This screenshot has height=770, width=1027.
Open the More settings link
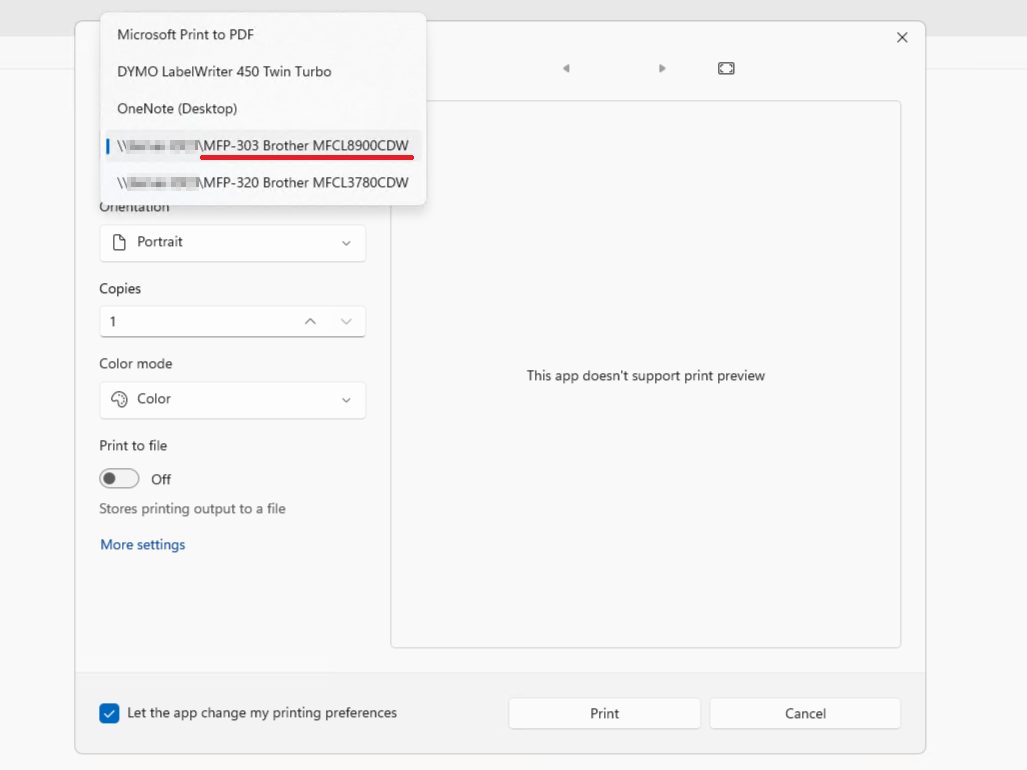tap(143, 545)
